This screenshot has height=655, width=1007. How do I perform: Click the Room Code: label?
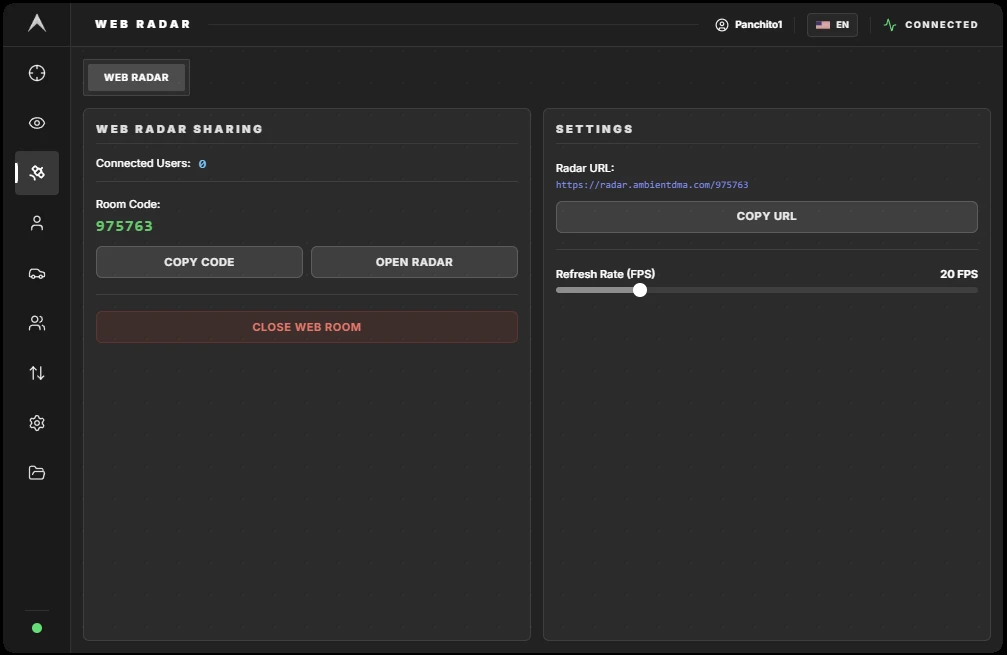point(128,204)
